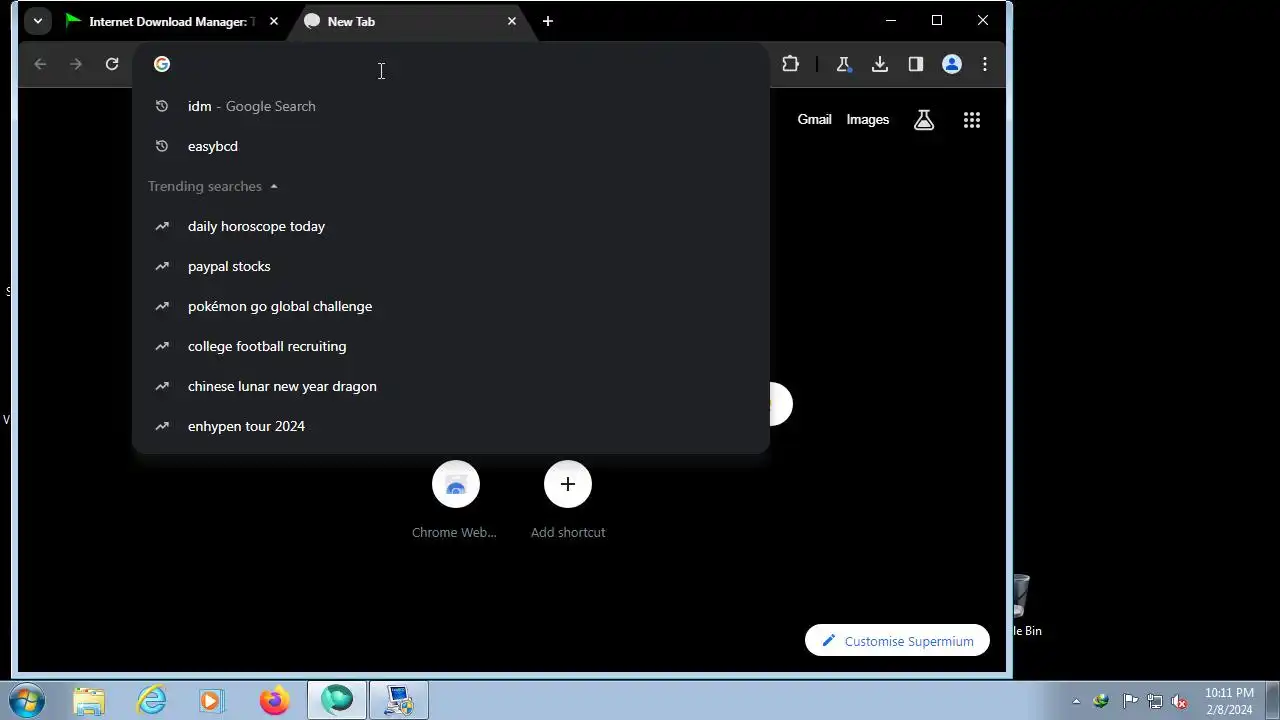Click the browser back arrow
This screenshot has width=1280, height=720.
point(40,64)
